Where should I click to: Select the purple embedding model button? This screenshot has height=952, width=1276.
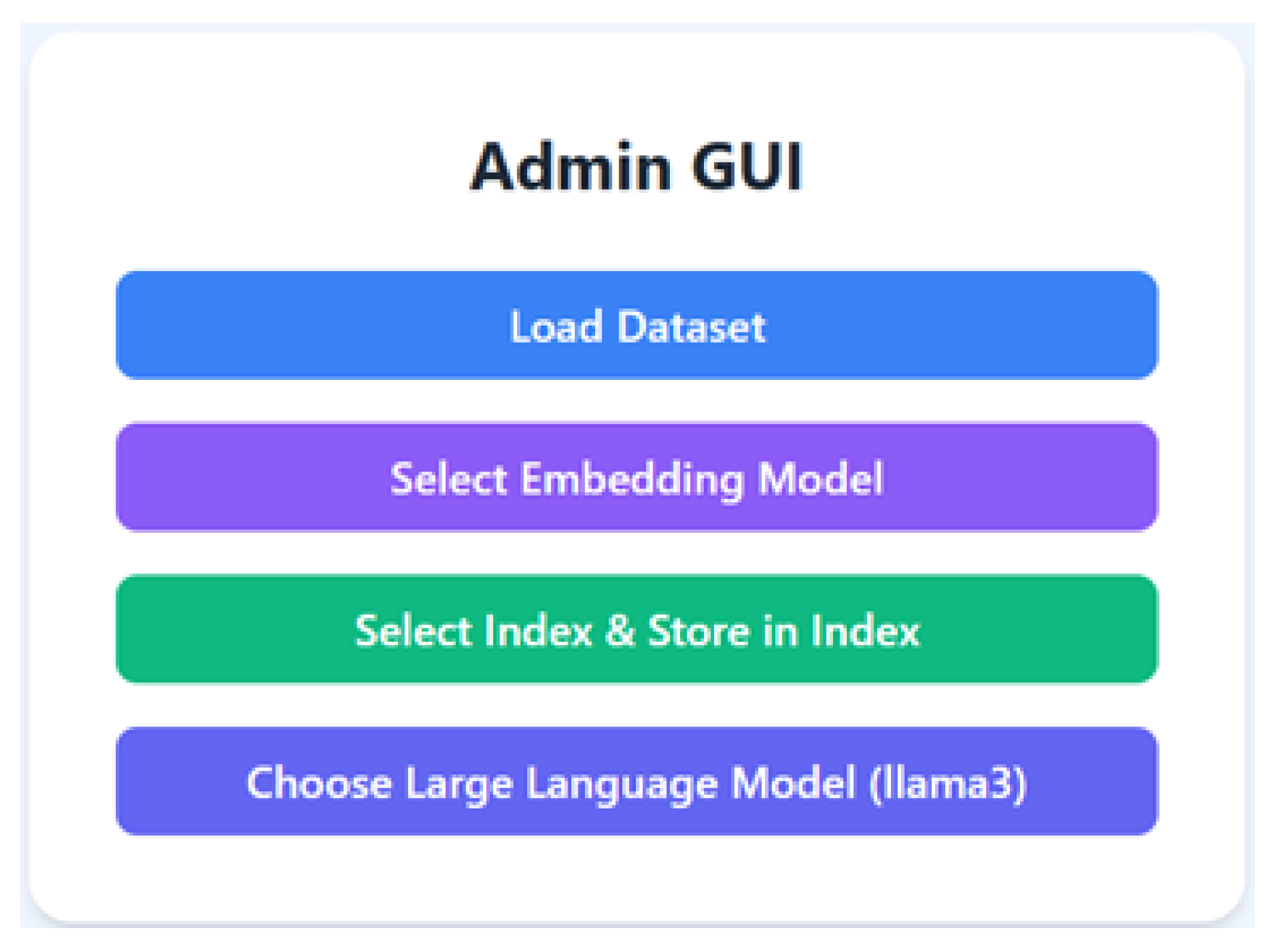pos(637,478)
